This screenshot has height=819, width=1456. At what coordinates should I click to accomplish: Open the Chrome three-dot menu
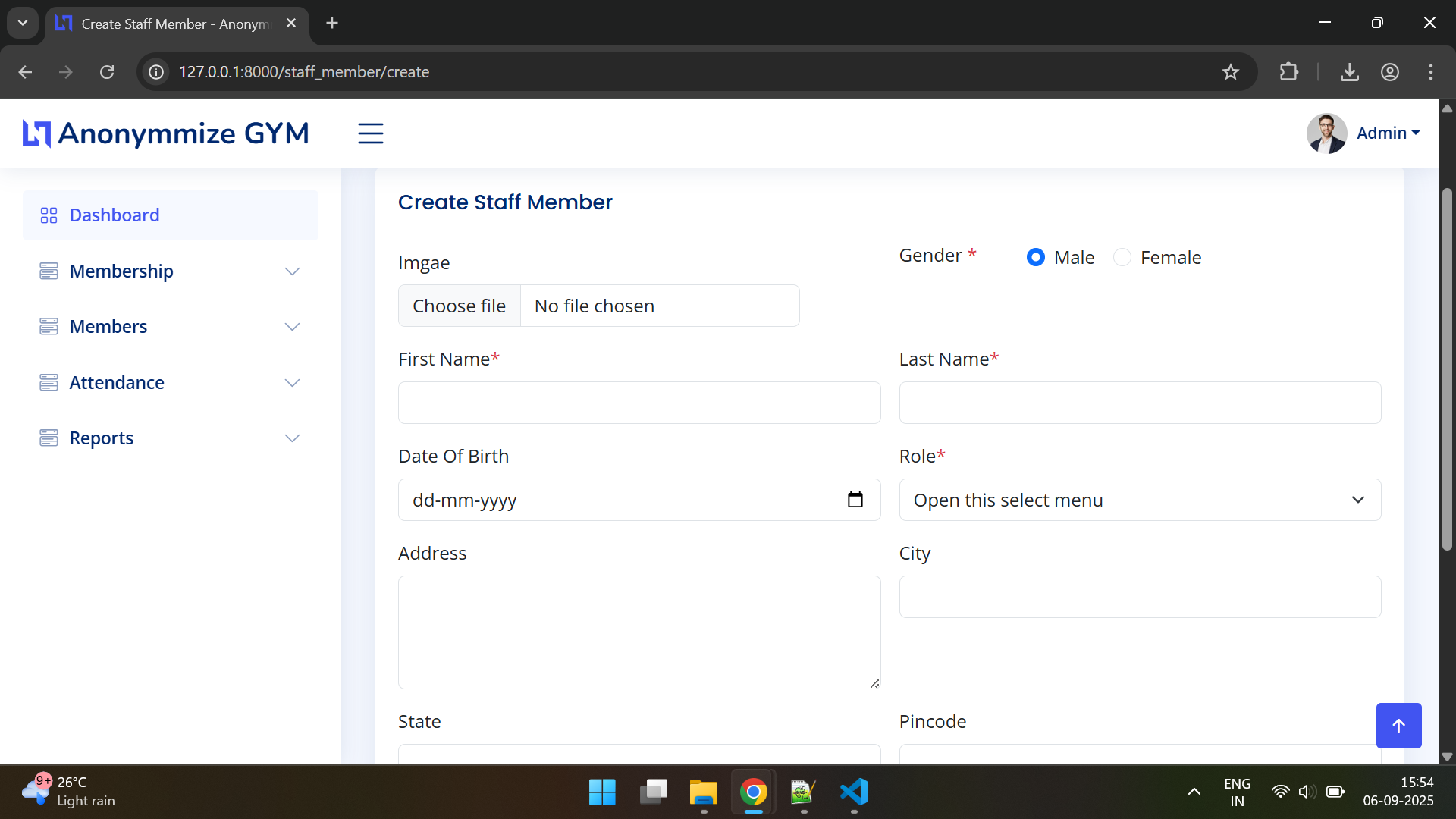1430,72
